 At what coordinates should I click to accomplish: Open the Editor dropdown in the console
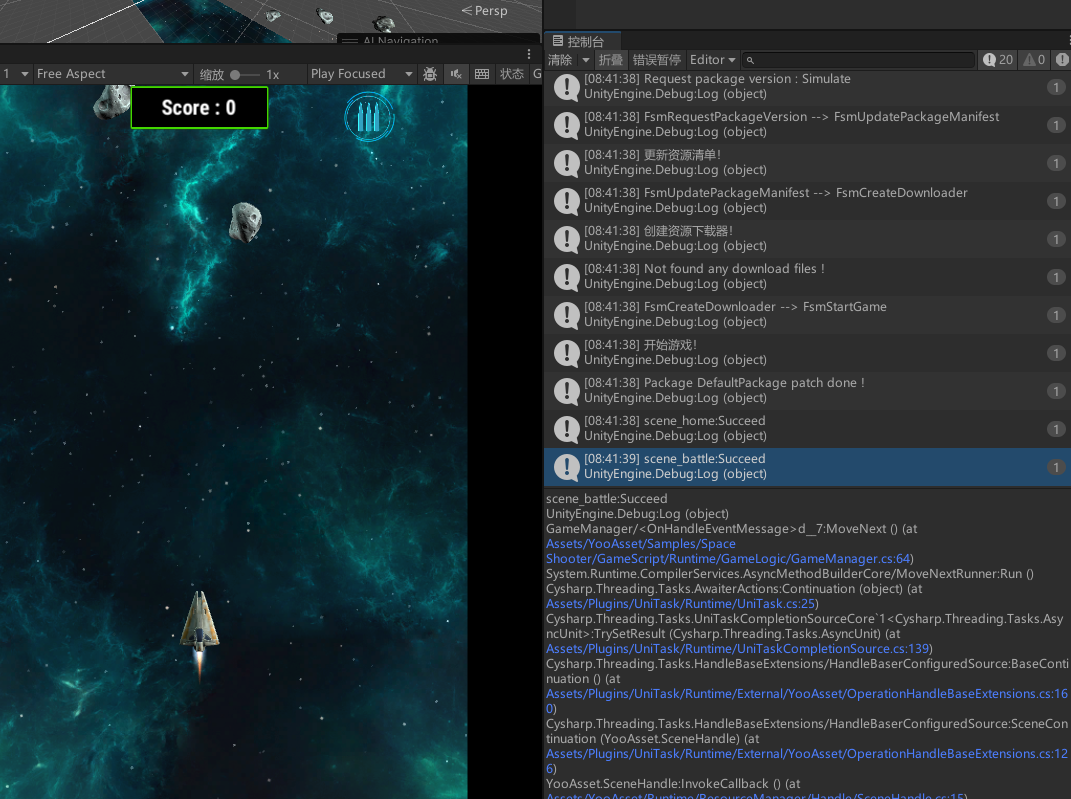(x=712, y=60)
